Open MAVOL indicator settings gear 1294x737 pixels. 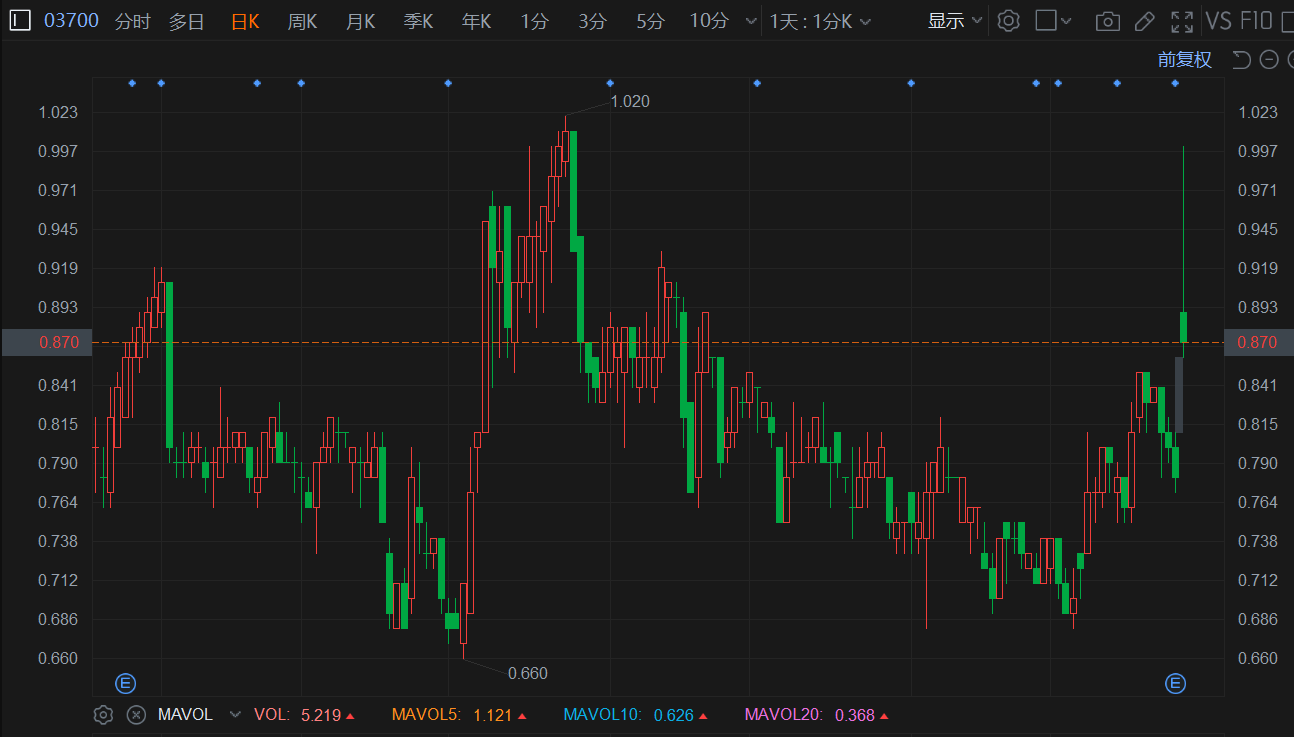point(103,714)
